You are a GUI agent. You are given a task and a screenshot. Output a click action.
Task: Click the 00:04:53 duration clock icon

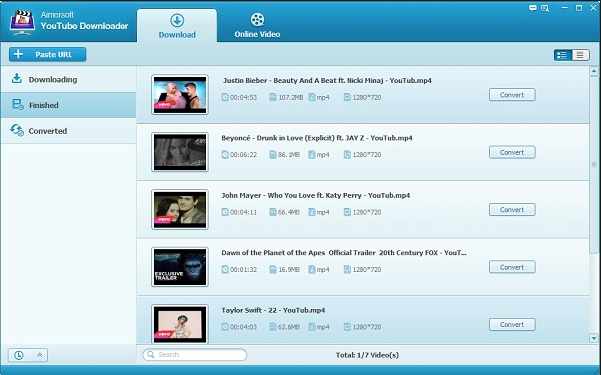(225, 97)
